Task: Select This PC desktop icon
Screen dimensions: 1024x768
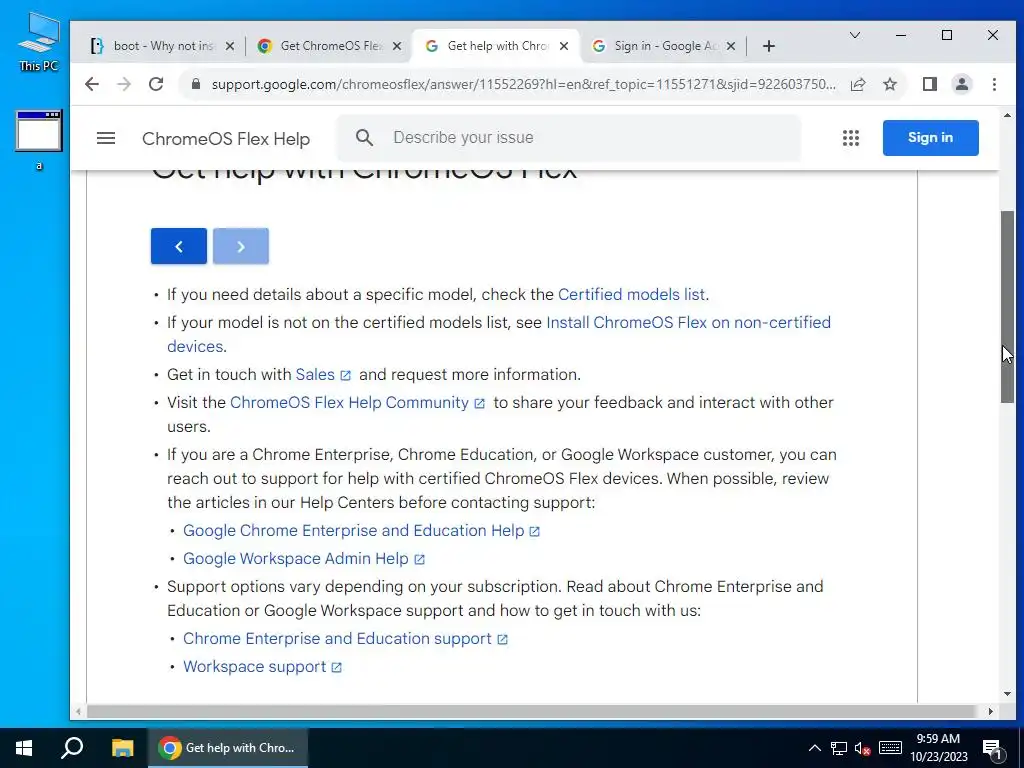Action: [39, 42]
